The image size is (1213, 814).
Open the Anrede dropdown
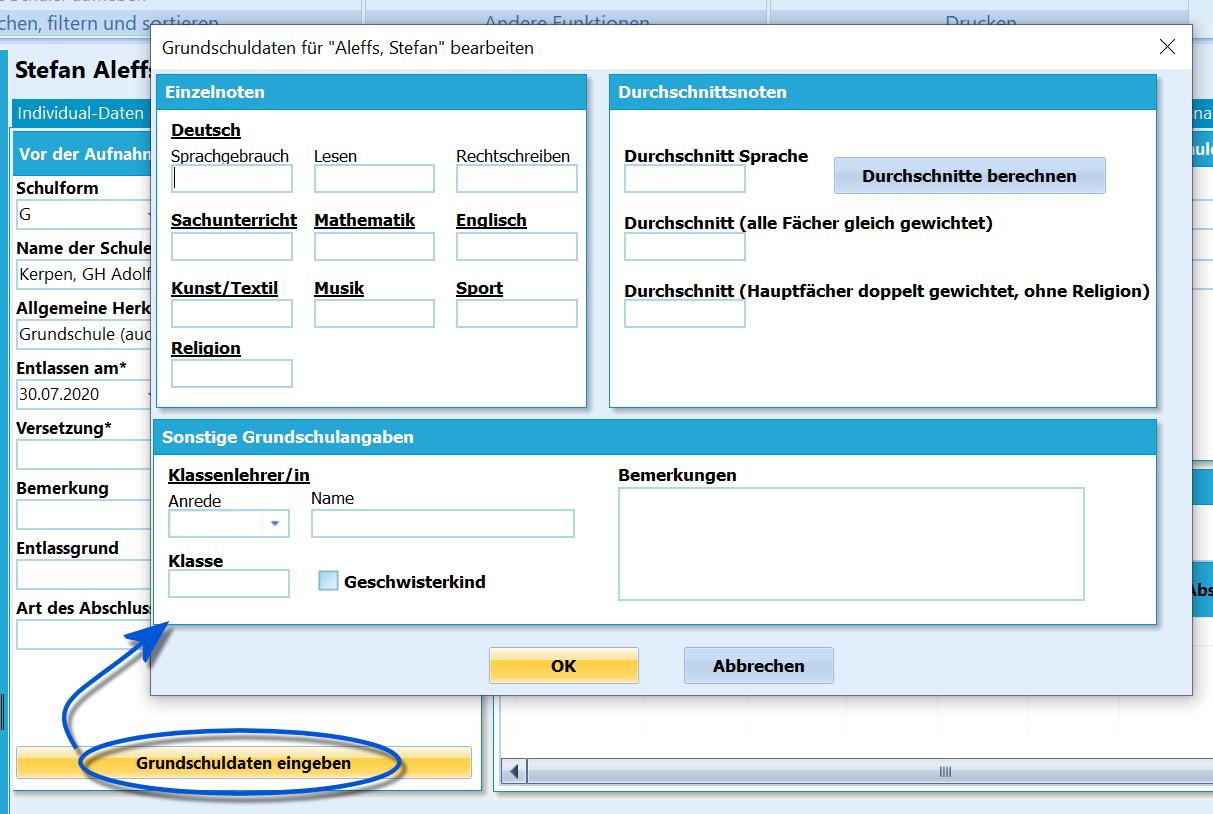[x=275, y=524]
